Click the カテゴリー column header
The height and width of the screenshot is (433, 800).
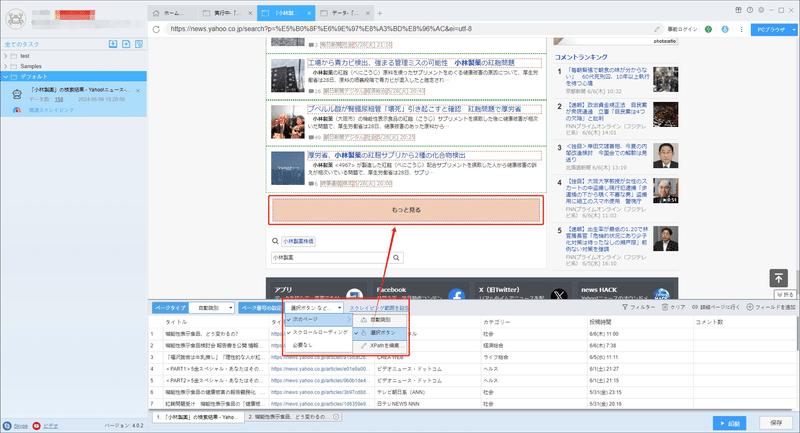click(496, 322)
